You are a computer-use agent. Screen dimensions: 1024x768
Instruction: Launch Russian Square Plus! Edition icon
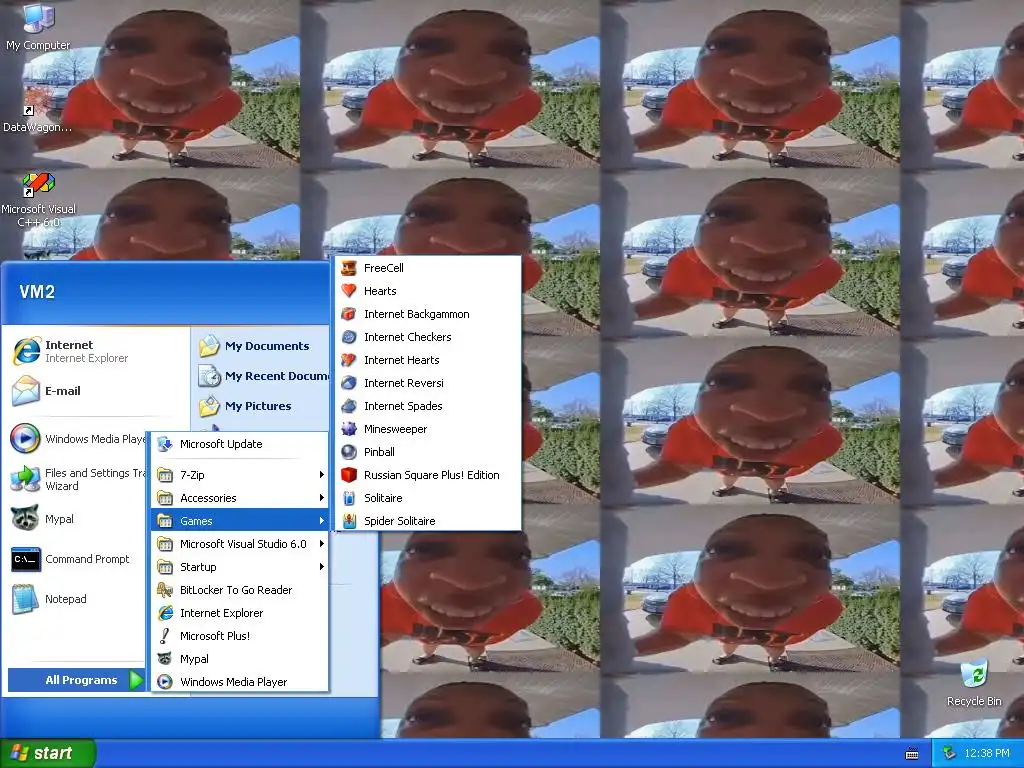pyautogui.click(x=349, y=475)
